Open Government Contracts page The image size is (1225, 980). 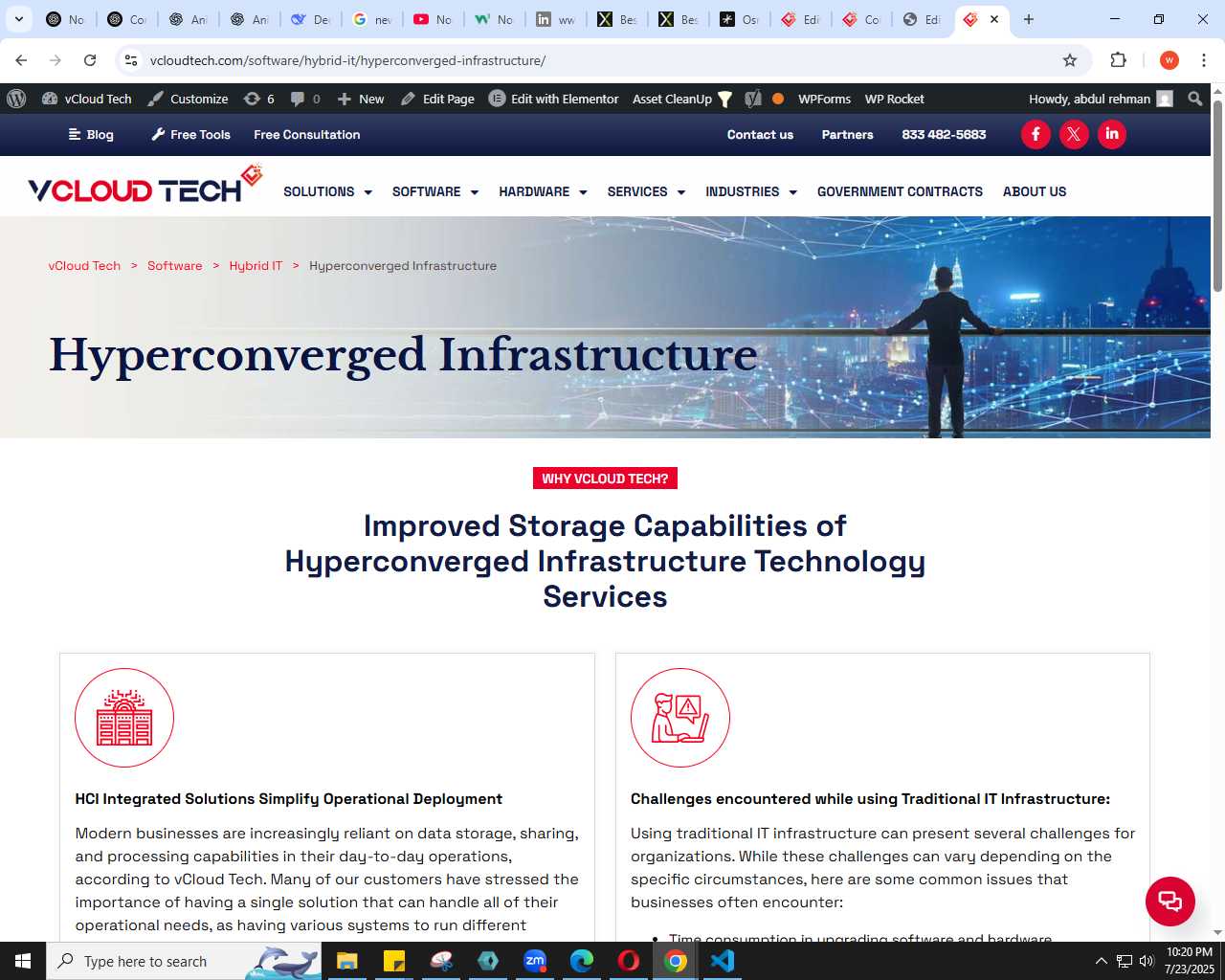click(x=900, y=191)
